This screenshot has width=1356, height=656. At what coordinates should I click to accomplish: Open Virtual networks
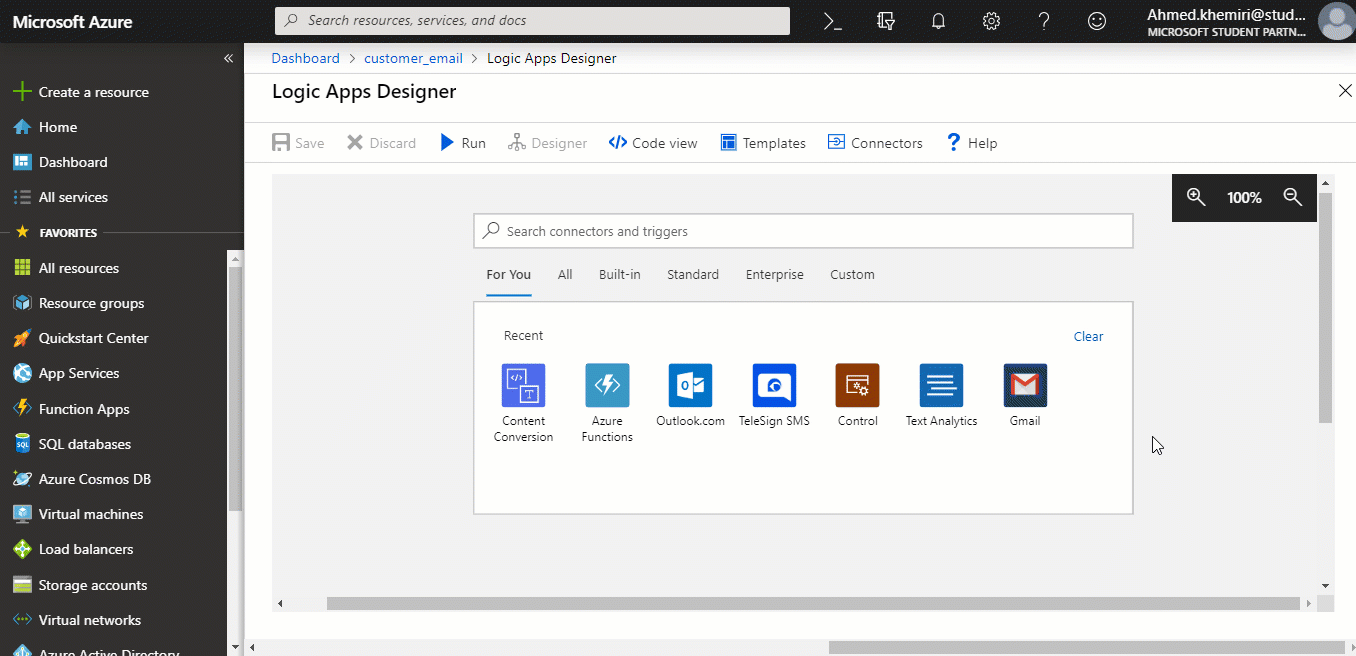(x=77, y=620)
